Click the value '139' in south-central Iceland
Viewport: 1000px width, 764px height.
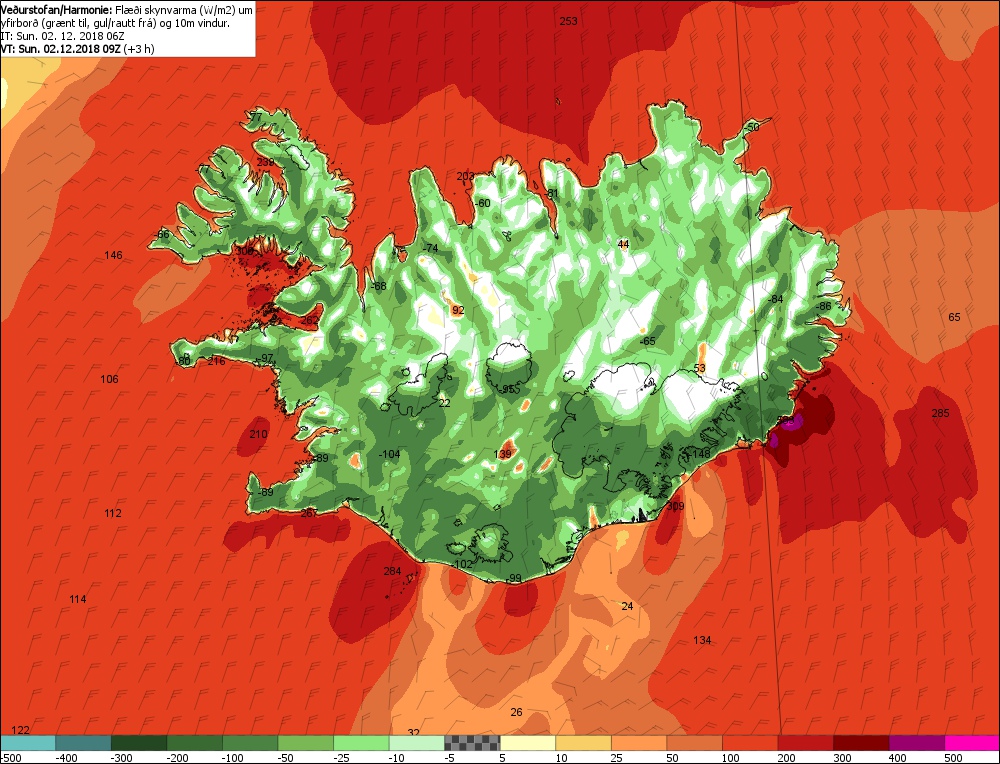coord(503,454)
